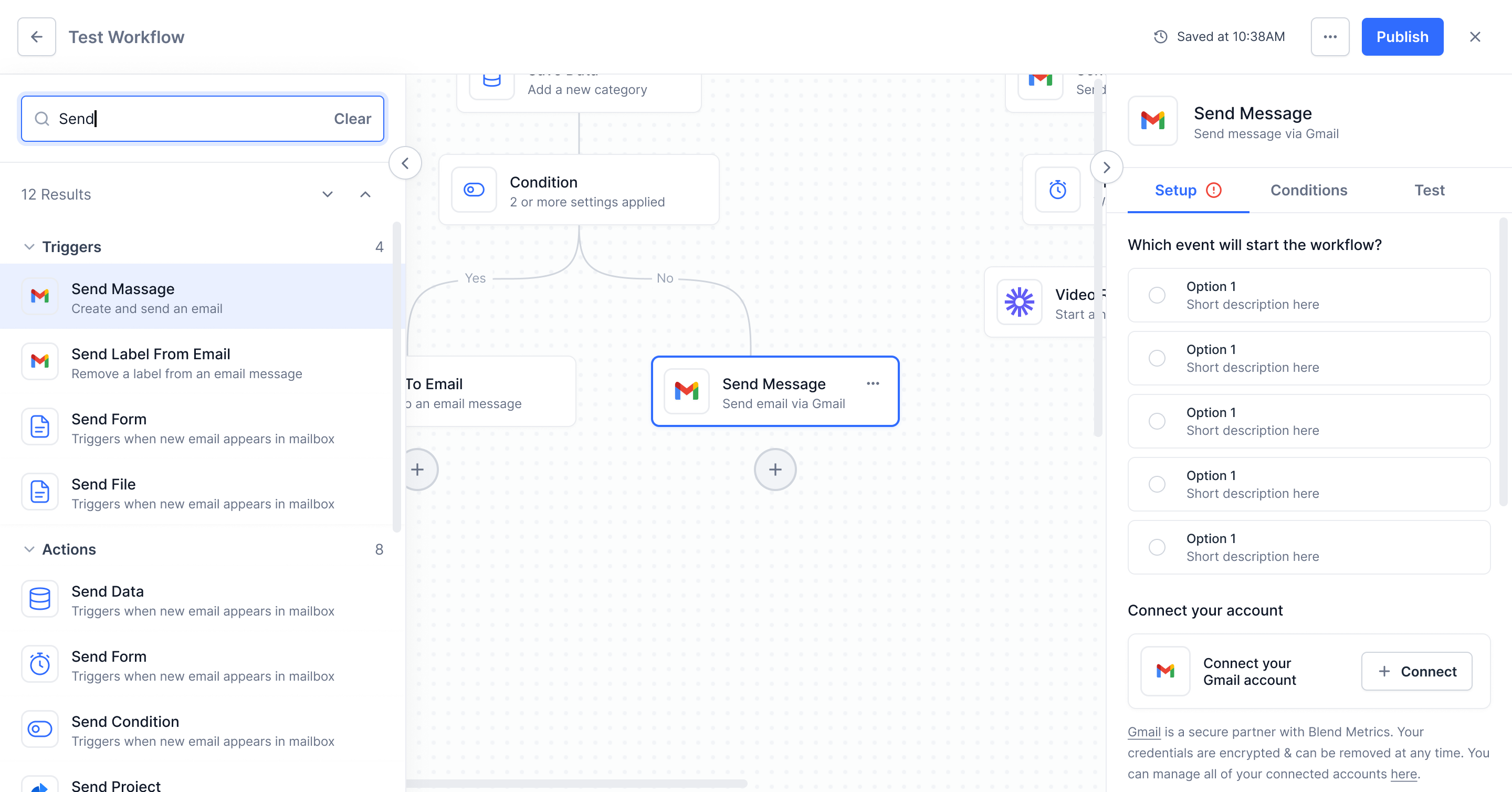Viewport: 1512px width, 792px height.
Task: Open the Gmail link in footer text
Action: pyautogui.click(x=1144, y=732)
